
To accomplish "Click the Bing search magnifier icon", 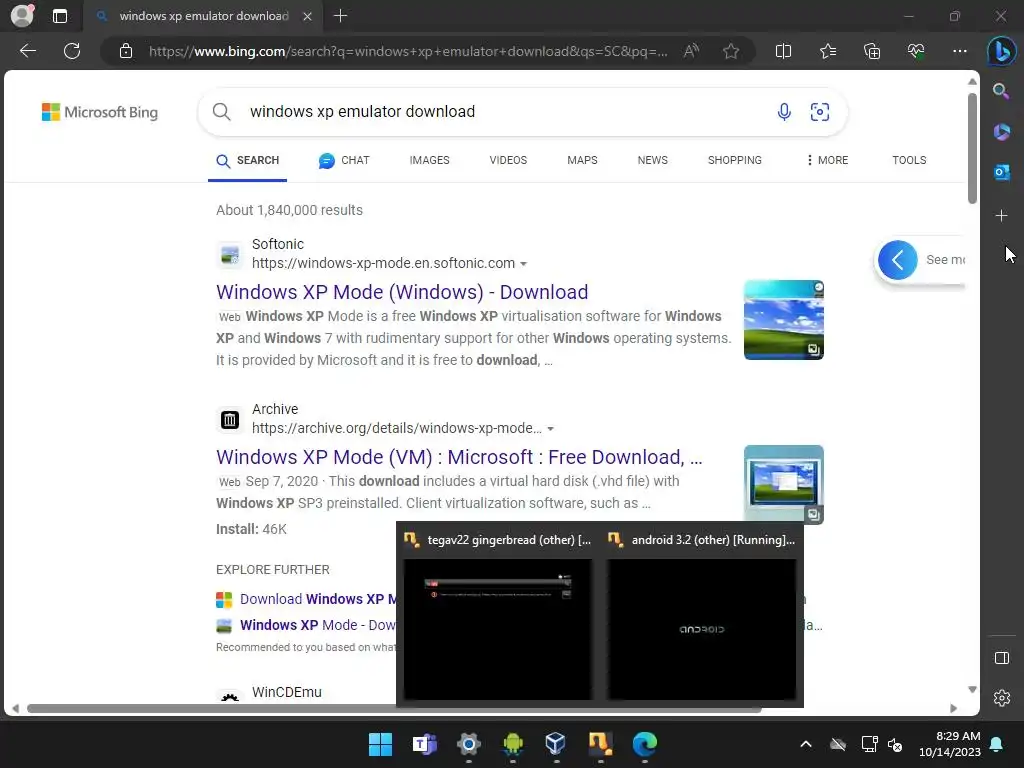I will tap(221, 112).
